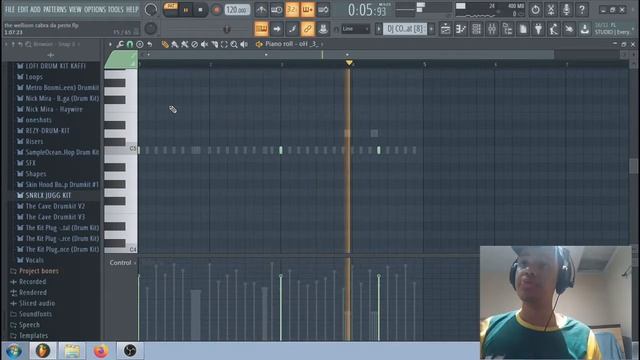Open the Tempo tapper icon
640x360 pixels.
click(x=554, y=29)
